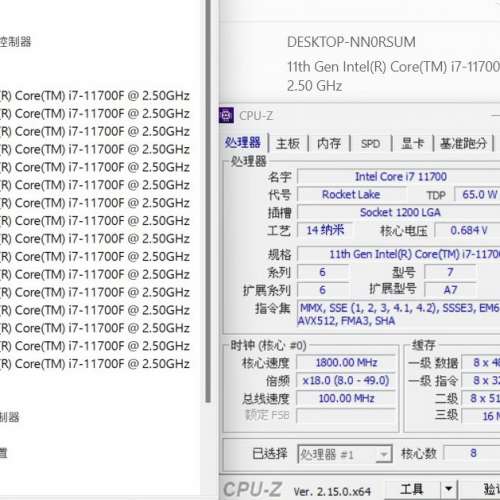Open the 主板 tab

tap(288, 144)
